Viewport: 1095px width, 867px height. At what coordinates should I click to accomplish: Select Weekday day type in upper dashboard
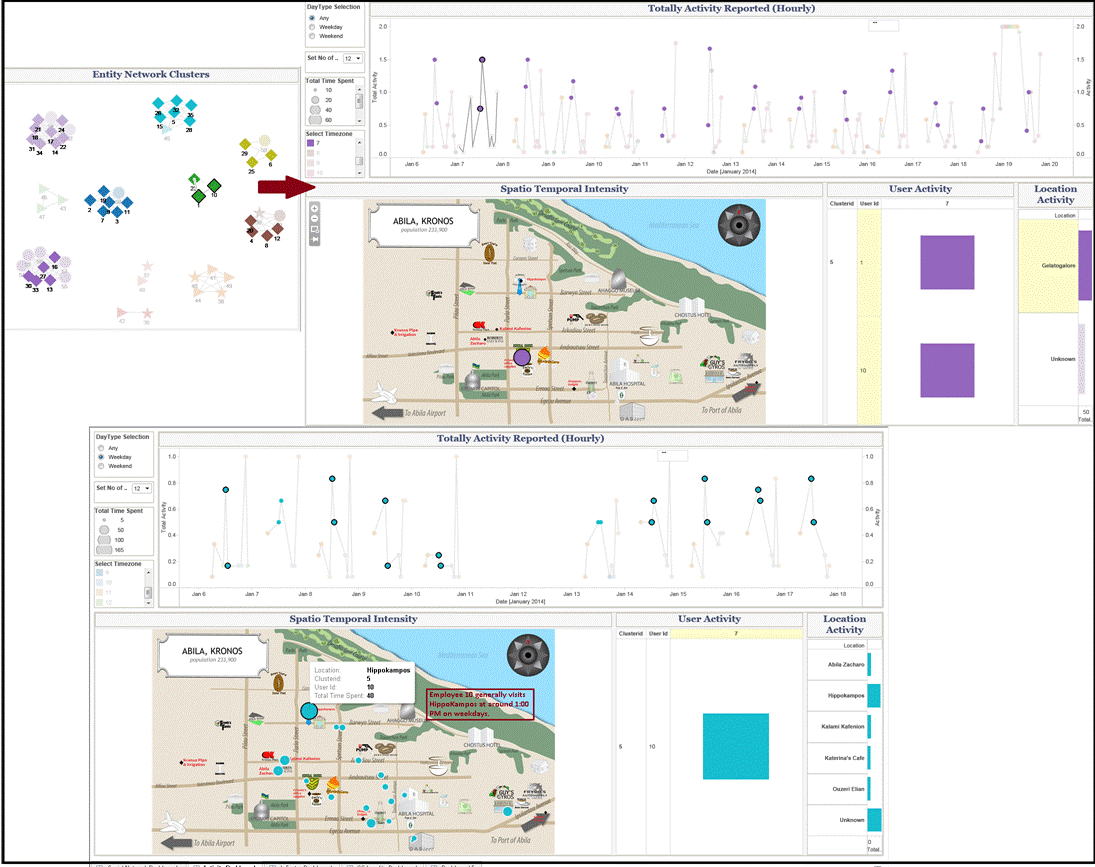point(312,27)
